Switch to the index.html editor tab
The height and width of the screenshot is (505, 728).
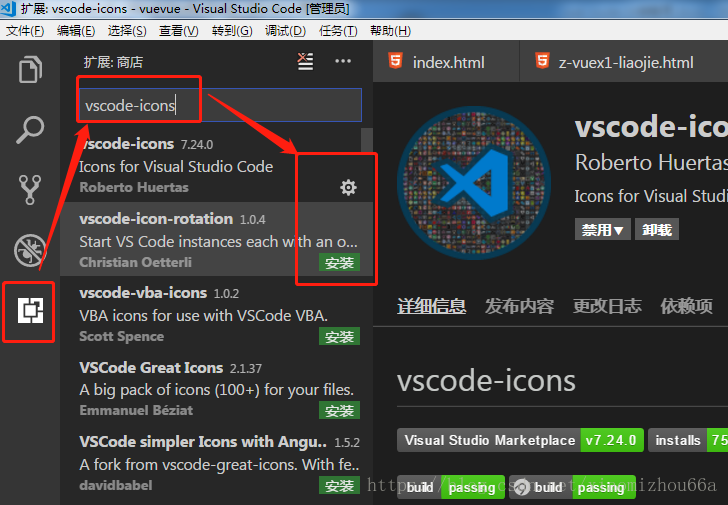coord(446,61)
